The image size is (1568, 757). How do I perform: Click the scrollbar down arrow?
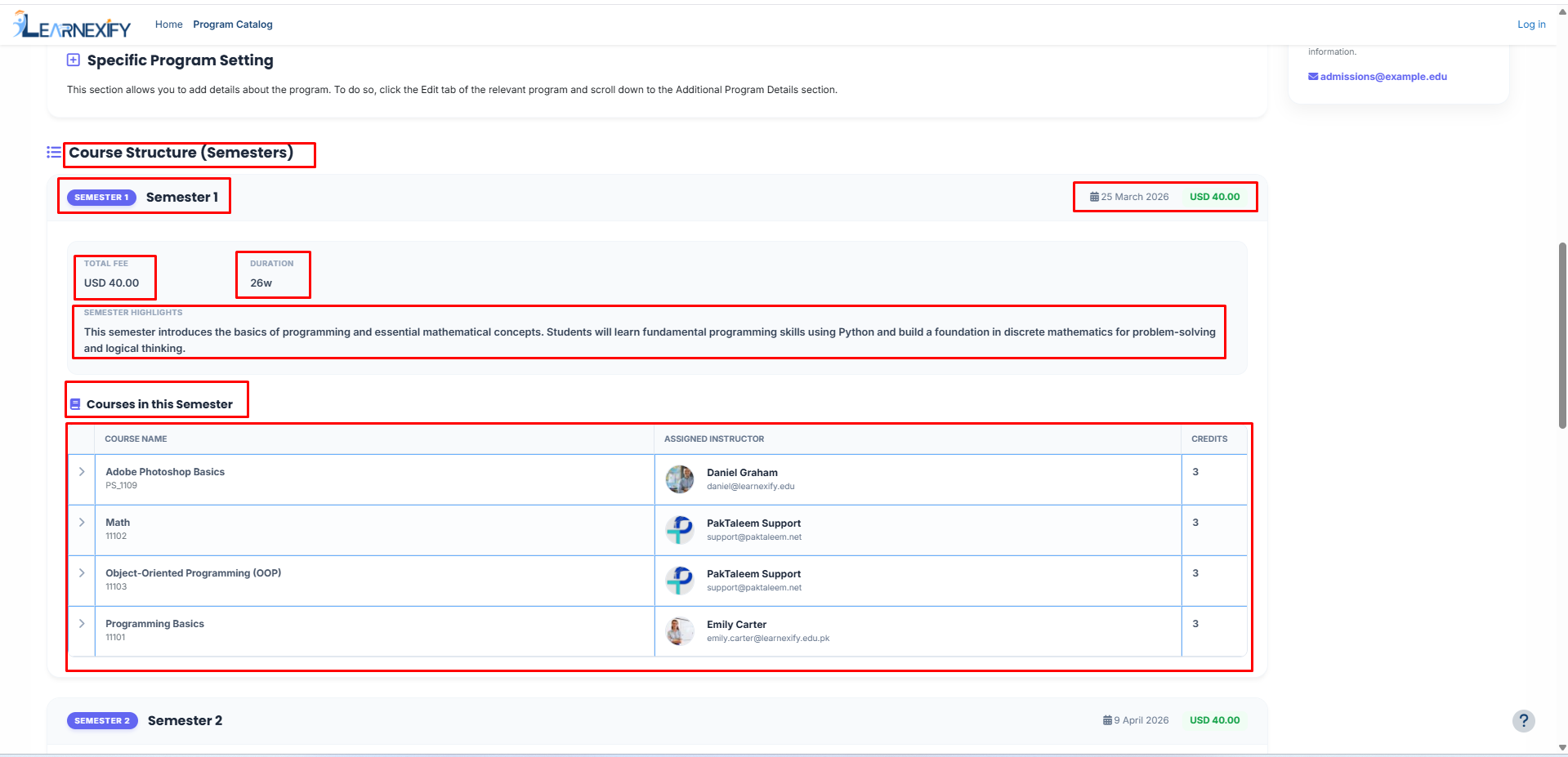[x=1562, y=747]
